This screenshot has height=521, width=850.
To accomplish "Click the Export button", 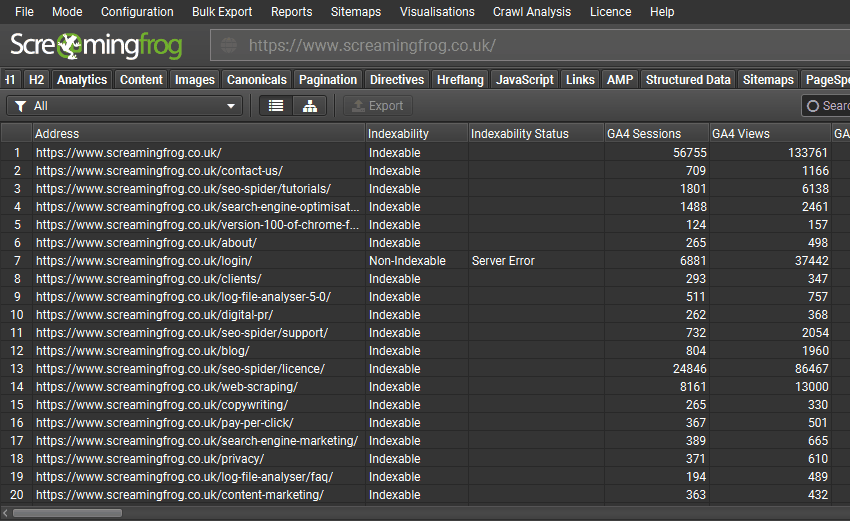I will click(x=378, y=106).
